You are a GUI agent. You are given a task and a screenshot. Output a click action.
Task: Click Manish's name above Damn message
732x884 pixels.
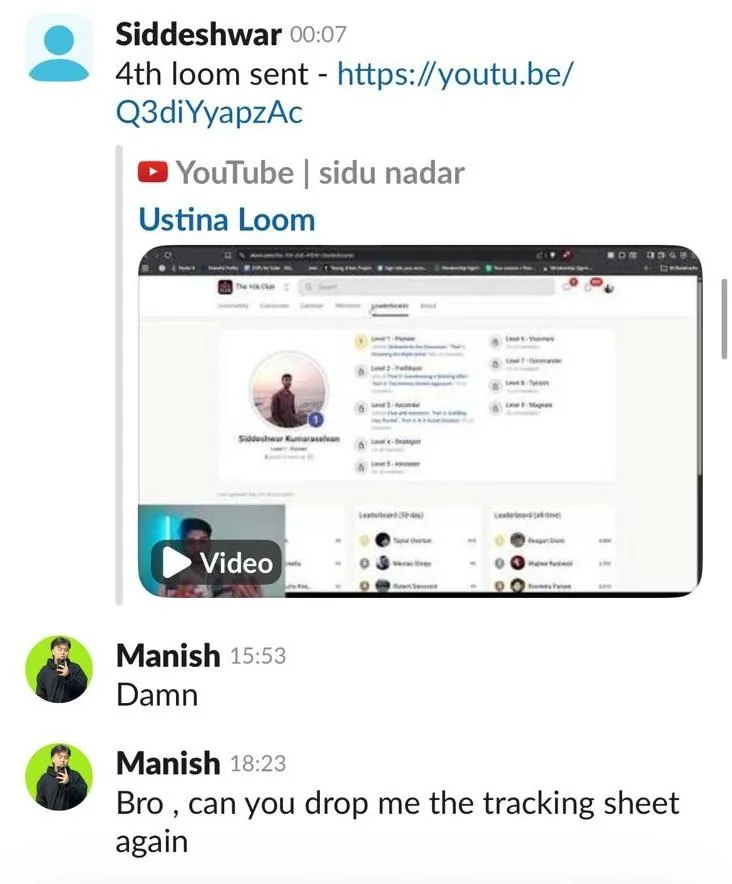pyautogui.click(x=168, y=655)
